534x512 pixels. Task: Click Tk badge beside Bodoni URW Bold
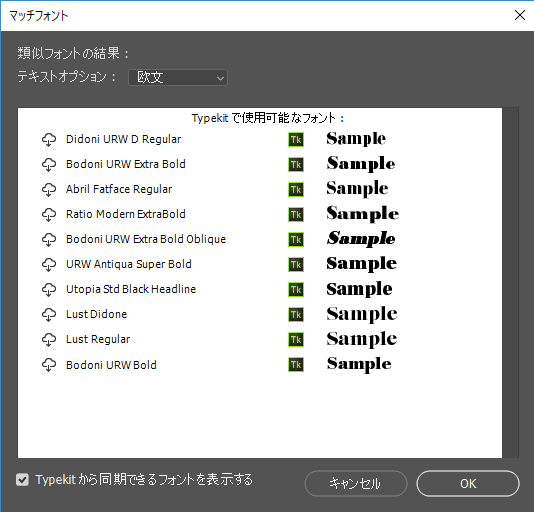click(296, 365)
